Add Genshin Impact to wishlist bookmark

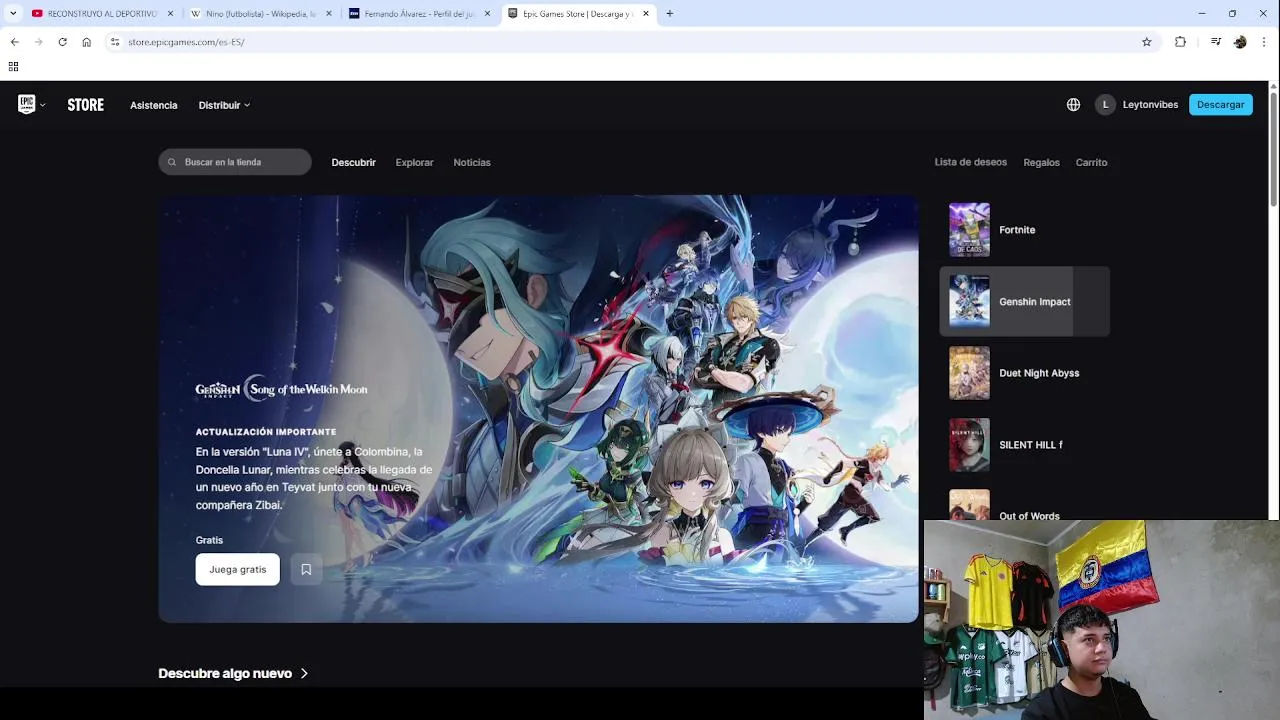[306, 569]
